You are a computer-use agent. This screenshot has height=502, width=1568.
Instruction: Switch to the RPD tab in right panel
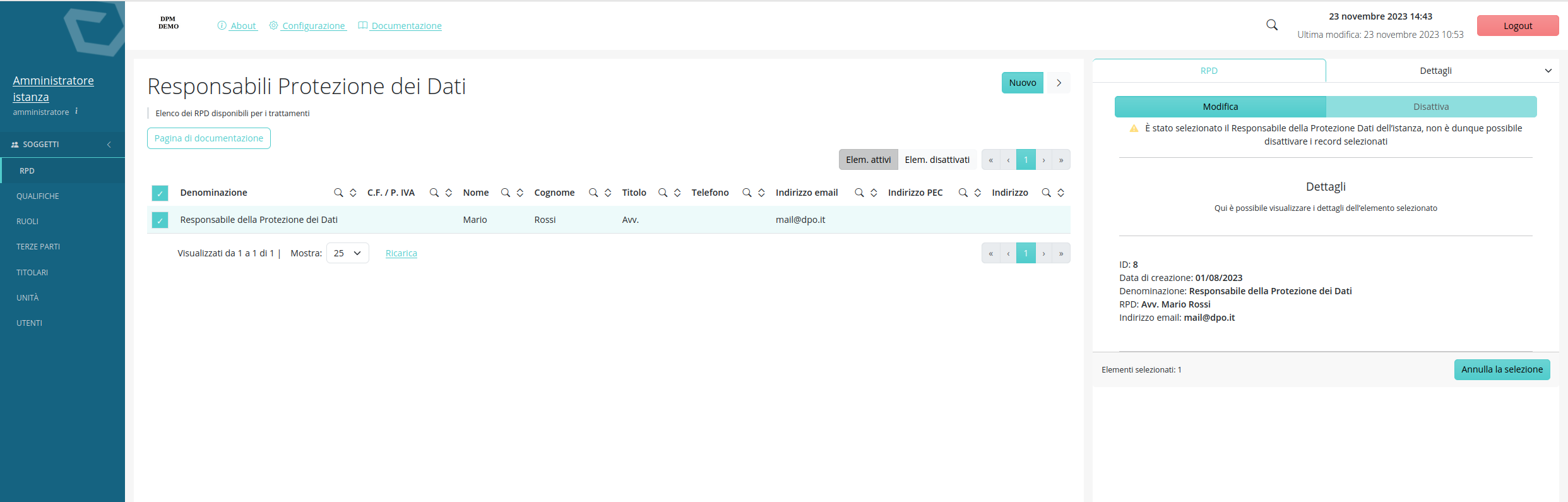pos(1209,71)
